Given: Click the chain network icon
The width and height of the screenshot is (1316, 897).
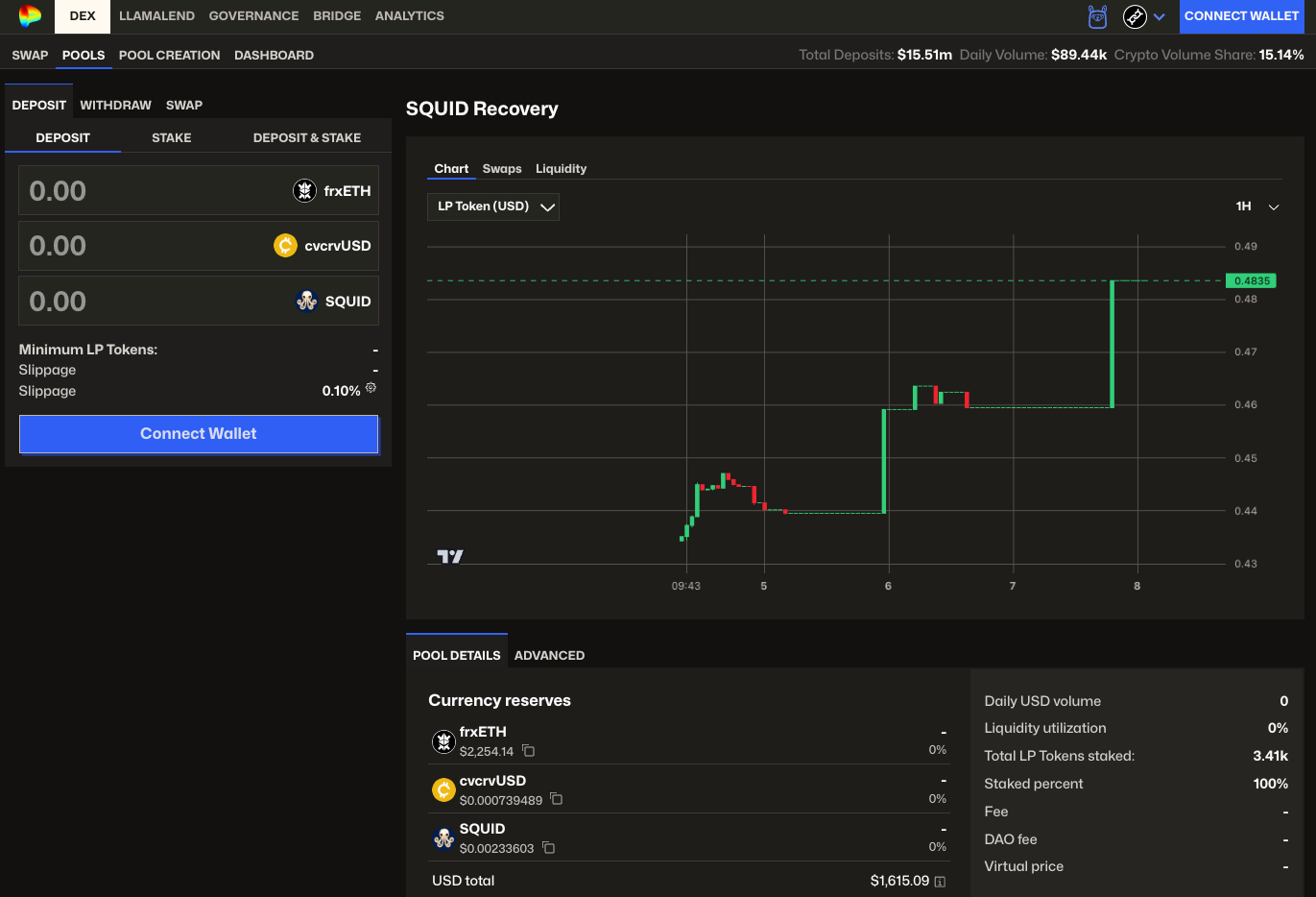Looking at the screenshot, I should pos(1135,16).
